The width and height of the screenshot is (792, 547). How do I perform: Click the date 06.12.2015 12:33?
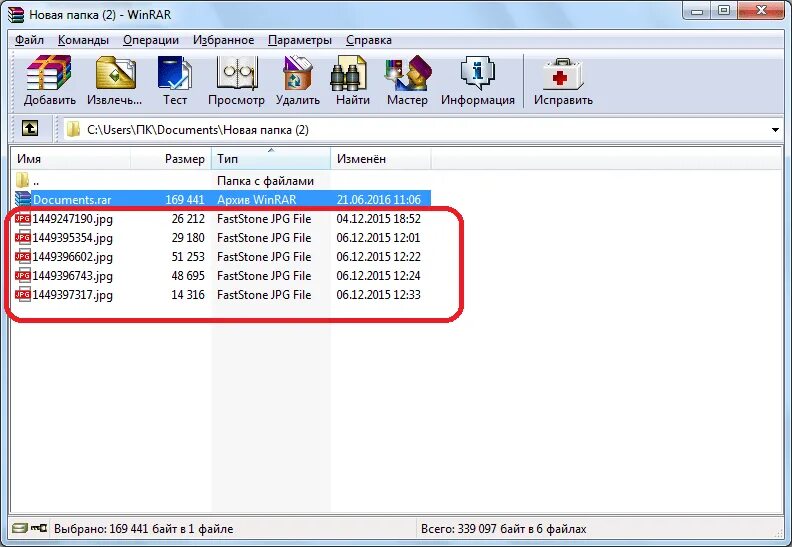[x=378, y=295]
